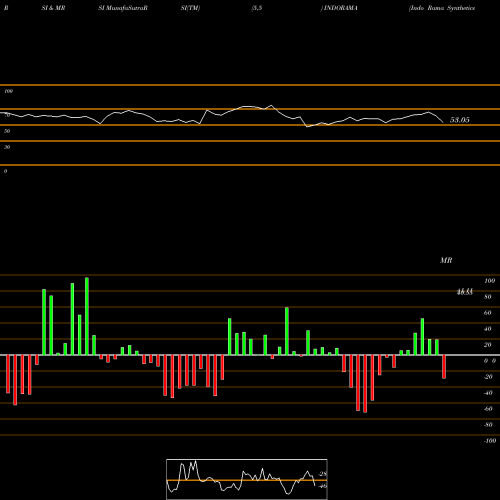Screen dimensions: 500x500
Task: Click the -60 label on MR axis
Action: point(488,409)
